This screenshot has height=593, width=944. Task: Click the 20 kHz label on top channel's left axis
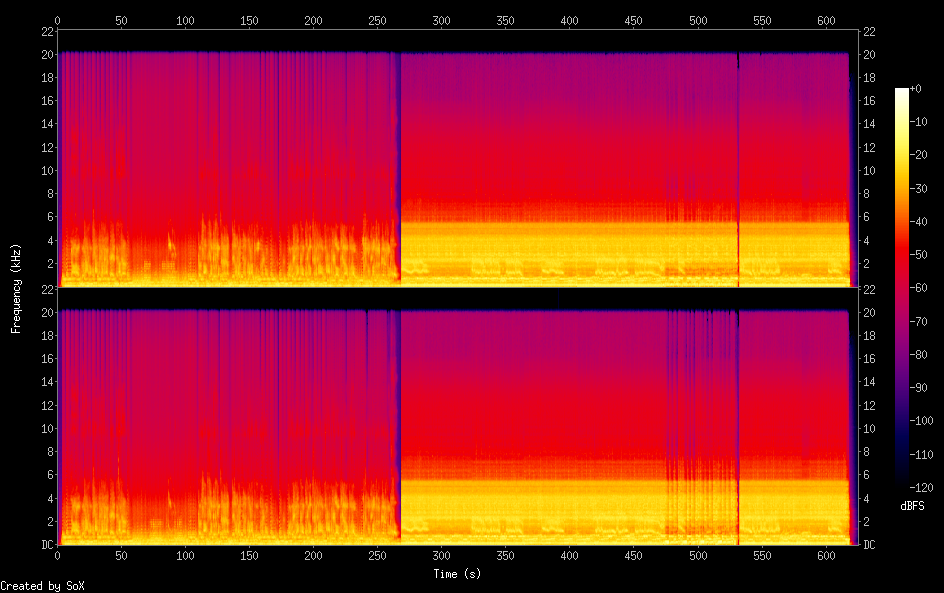[x=45, y=54]
